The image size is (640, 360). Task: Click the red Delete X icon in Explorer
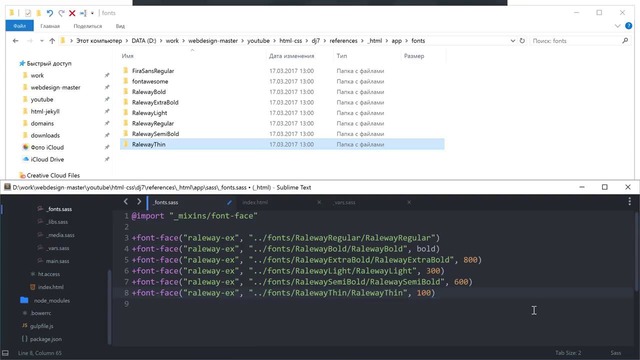pos(72,13)
